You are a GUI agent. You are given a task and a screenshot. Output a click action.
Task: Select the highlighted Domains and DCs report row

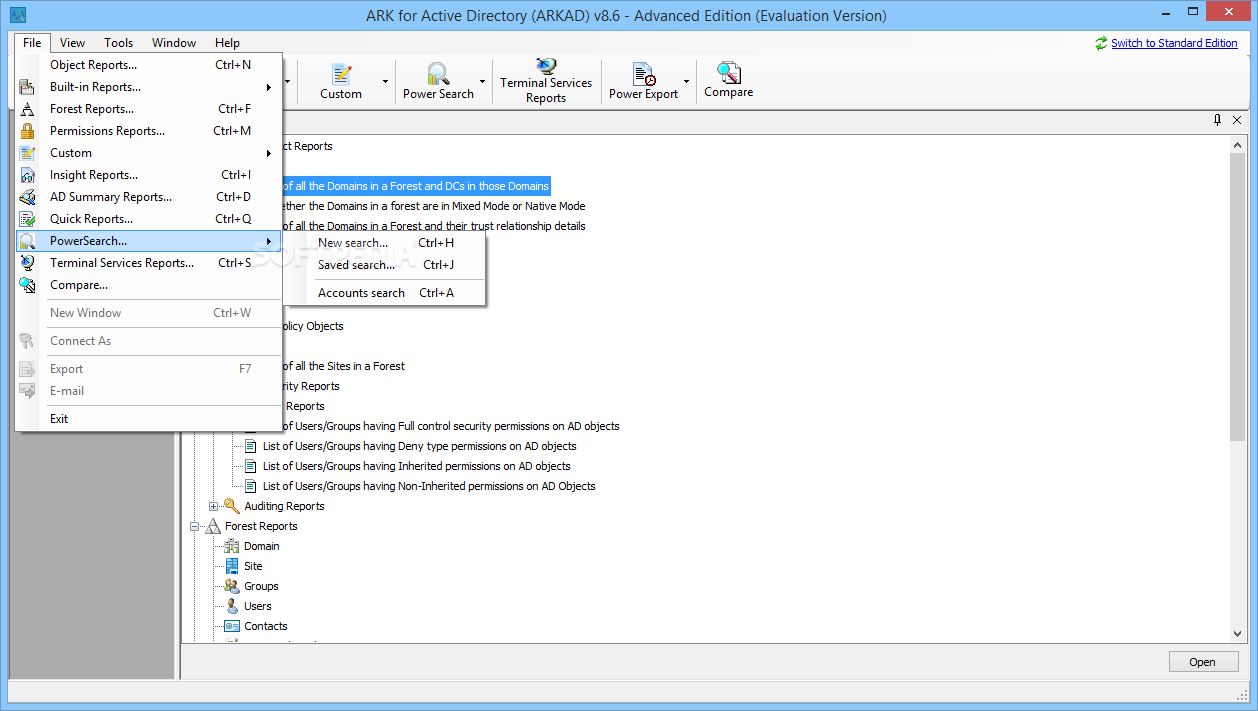(416, 186)
